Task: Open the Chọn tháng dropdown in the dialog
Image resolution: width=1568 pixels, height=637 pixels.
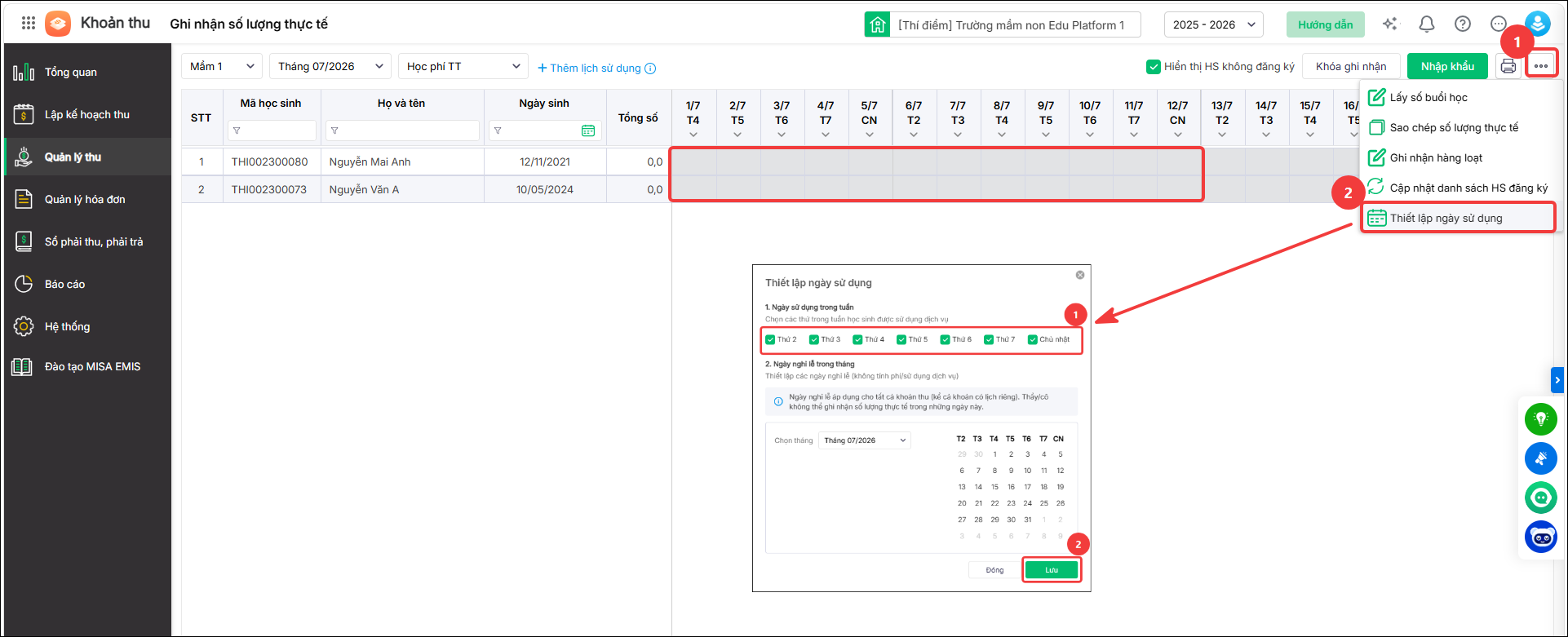Action: (865, 440)
